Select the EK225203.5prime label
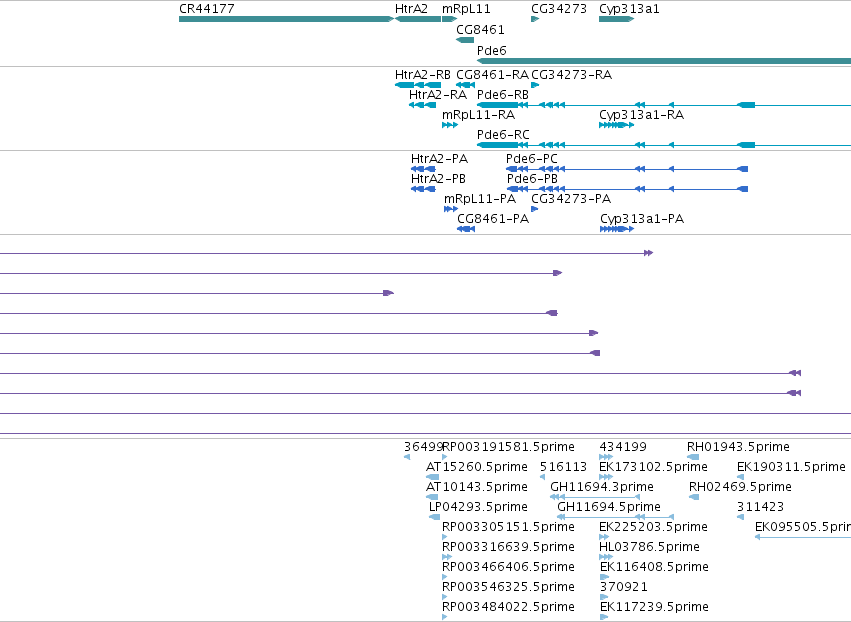Screen dimensions: 851x622 click(653, 527)
